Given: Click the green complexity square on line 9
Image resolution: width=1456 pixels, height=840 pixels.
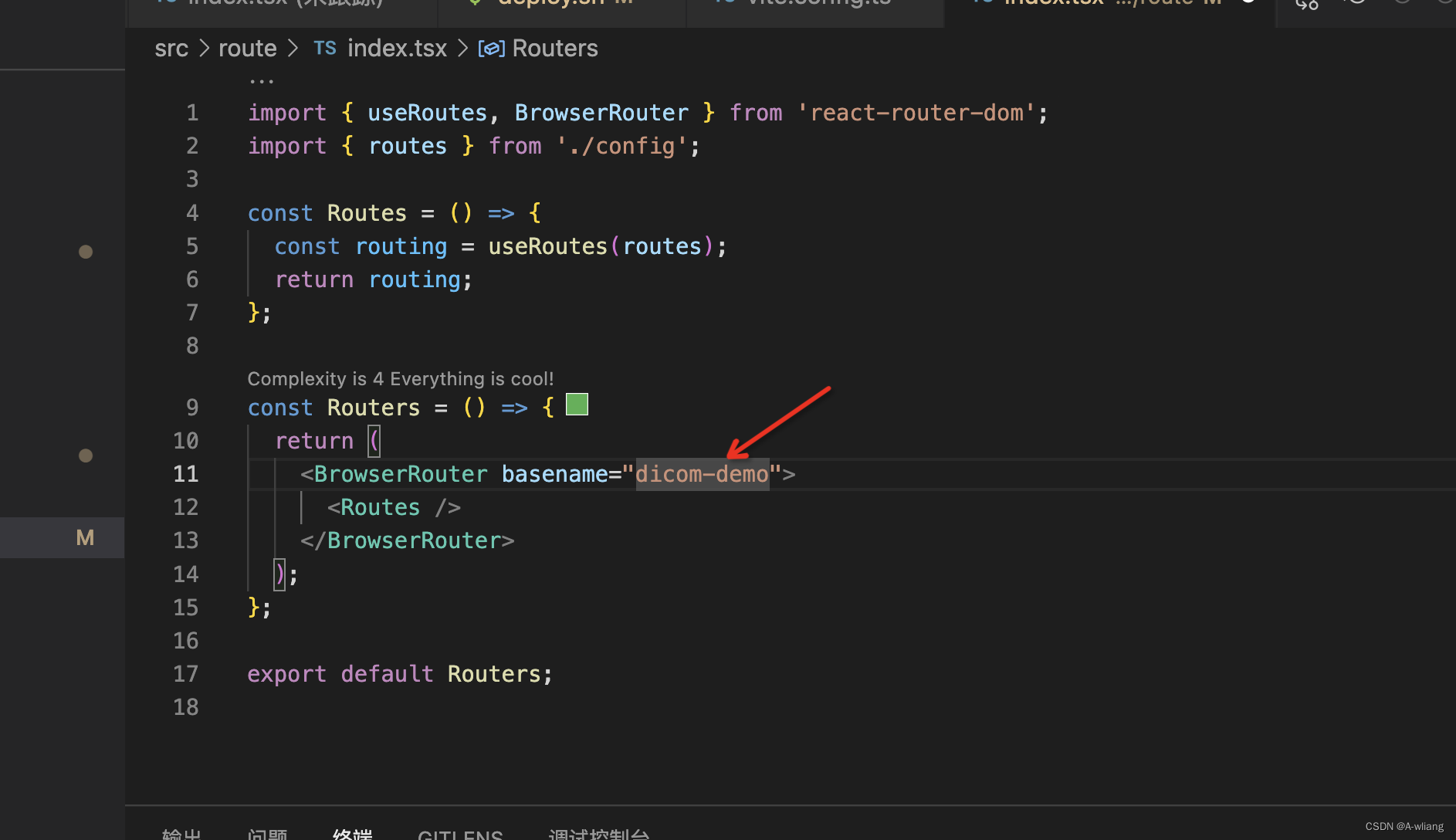Looking at the screenshot, I should tap(577, 405).
